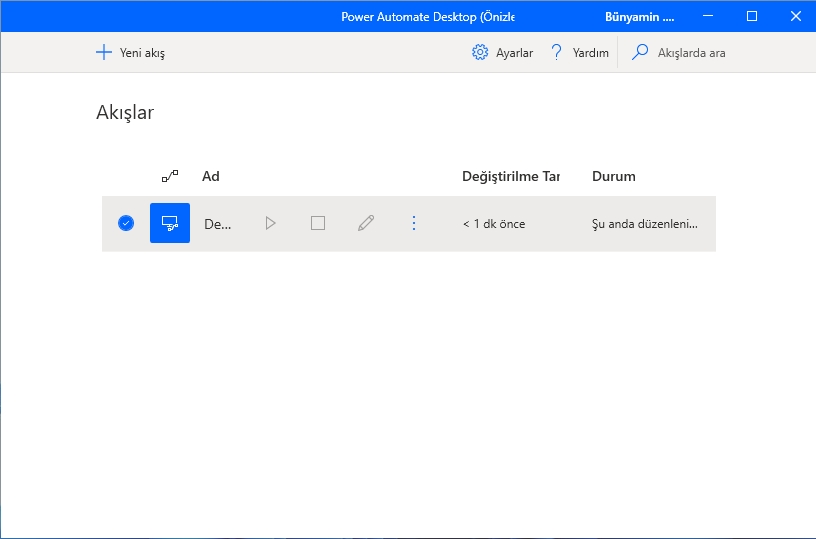Click the magnifier search icon

pos(640,52)
